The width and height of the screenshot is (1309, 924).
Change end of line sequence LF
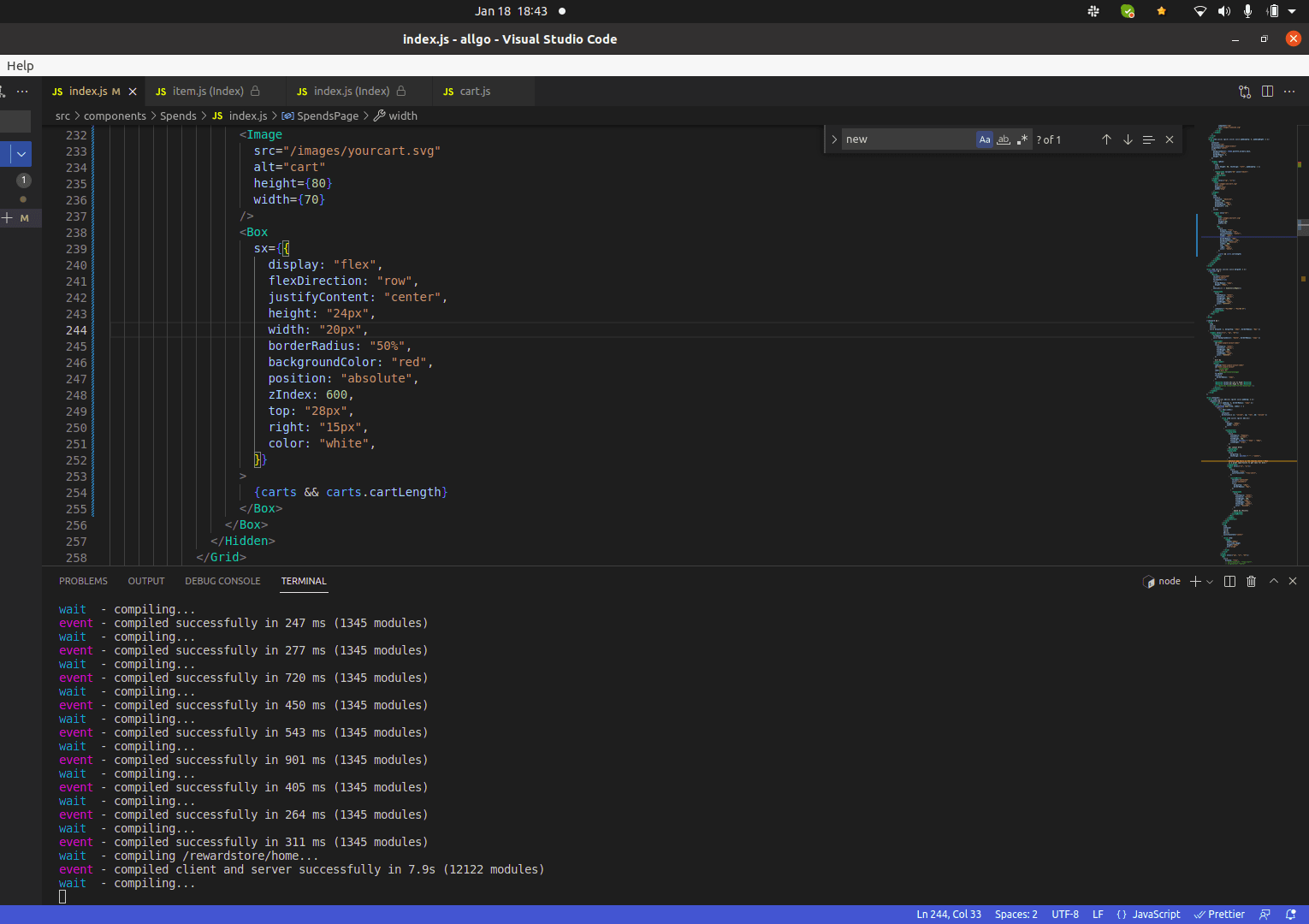tap(1098, 915)
